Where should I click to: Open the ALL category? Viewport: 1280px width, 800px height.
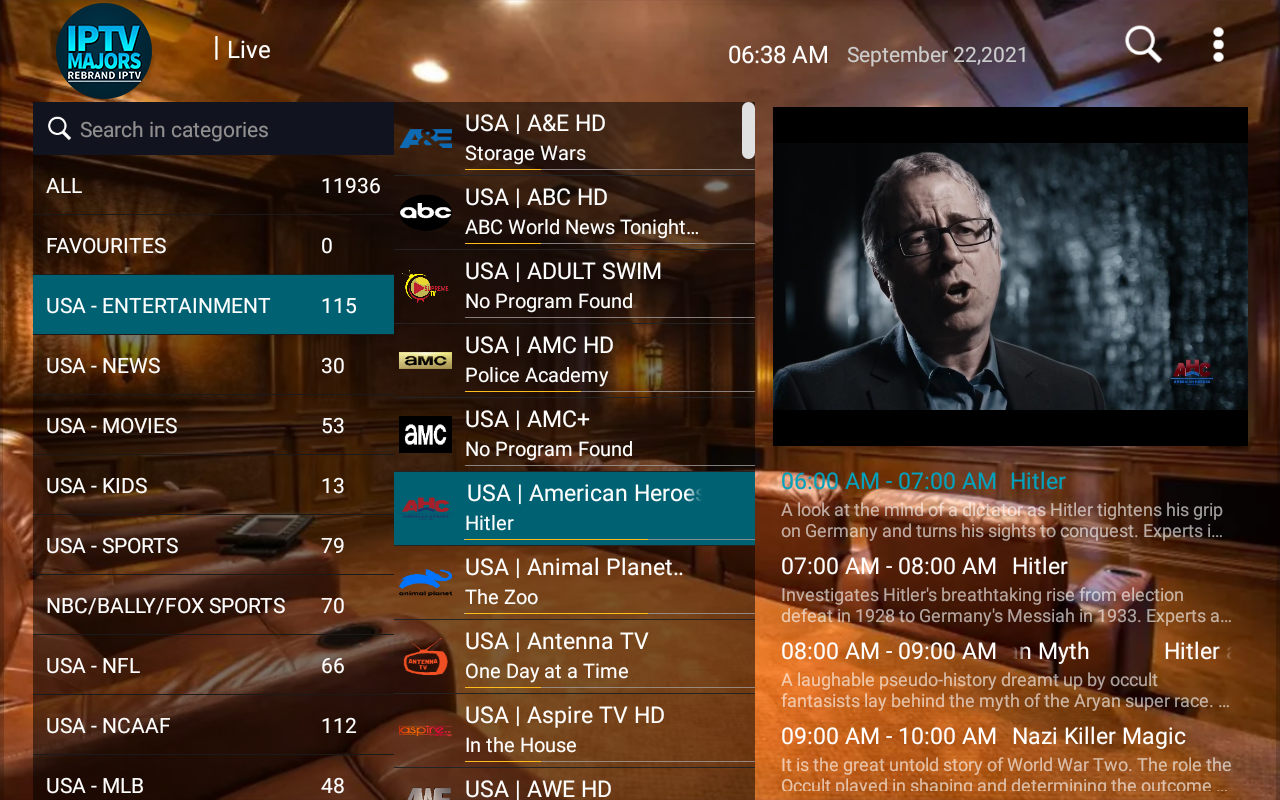(213, 185)
